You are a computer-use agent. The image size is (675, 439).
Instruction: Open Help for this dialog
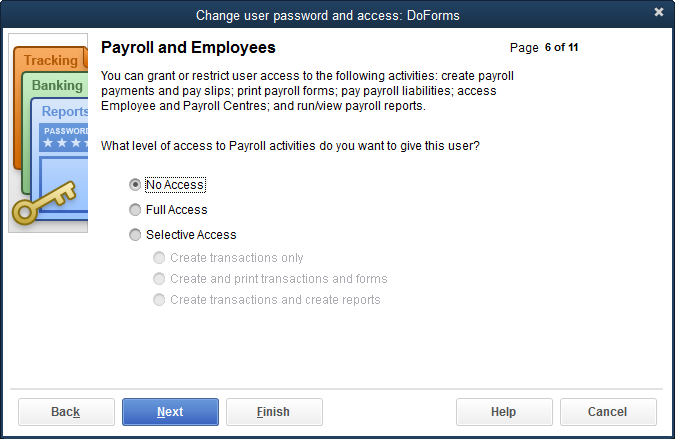(504, 412)
